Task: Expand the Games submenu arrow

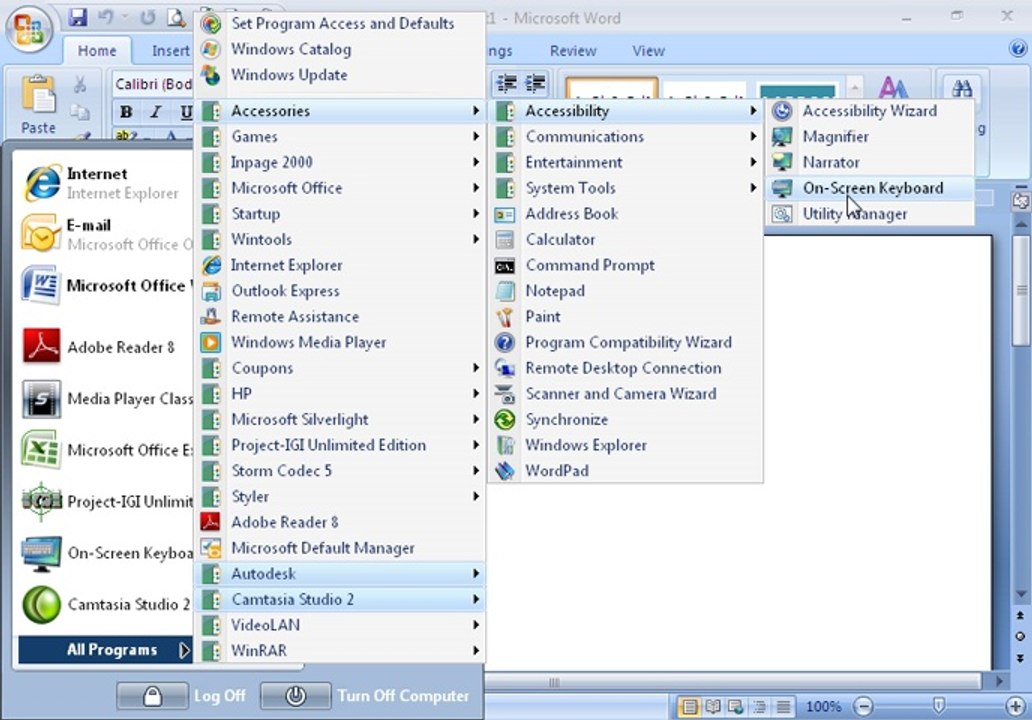Action: pos(475,137)
